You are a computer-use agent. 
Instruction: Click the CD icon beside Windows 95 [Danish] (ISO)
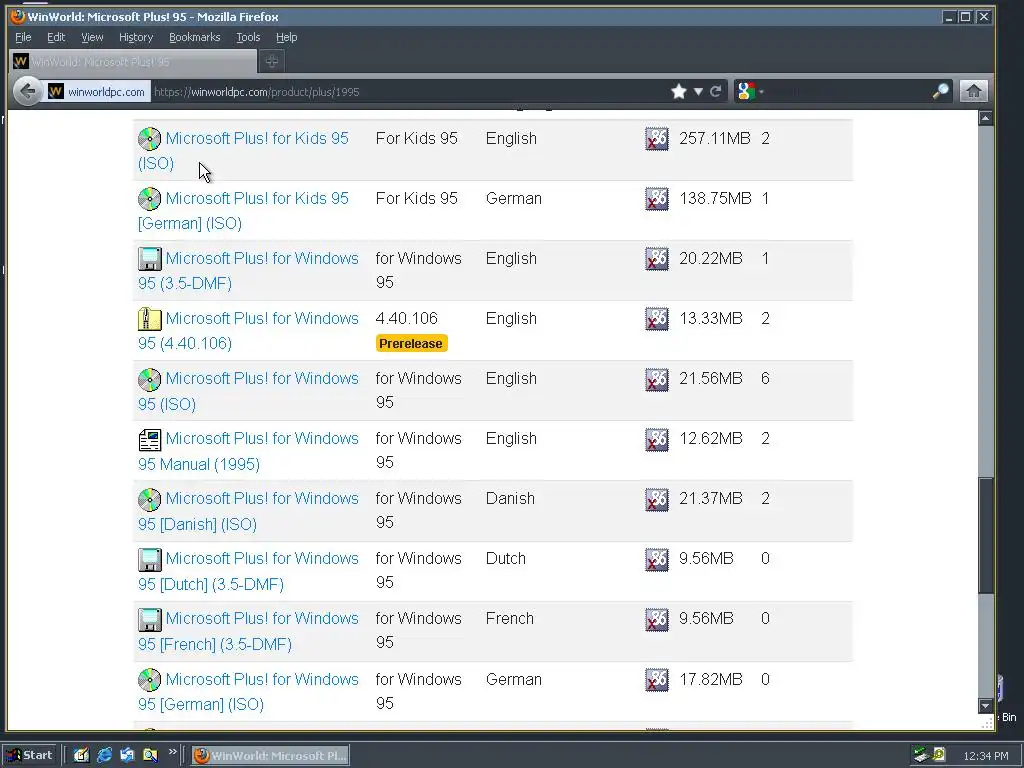(150, 499)
